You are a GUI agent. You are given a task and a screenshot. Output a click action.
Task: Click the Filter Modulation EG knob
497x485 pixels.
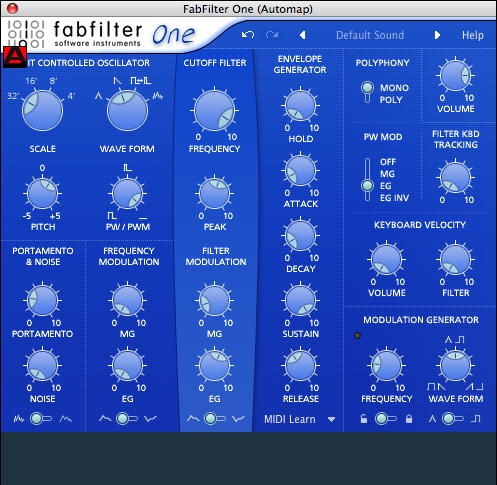click(214, 365)
